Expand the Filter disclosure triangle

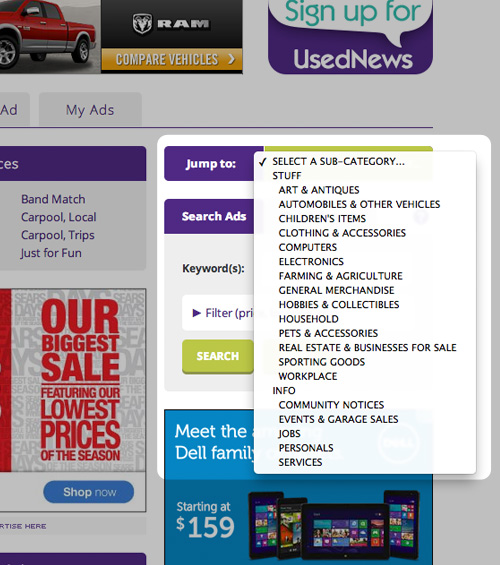(196, 313)
